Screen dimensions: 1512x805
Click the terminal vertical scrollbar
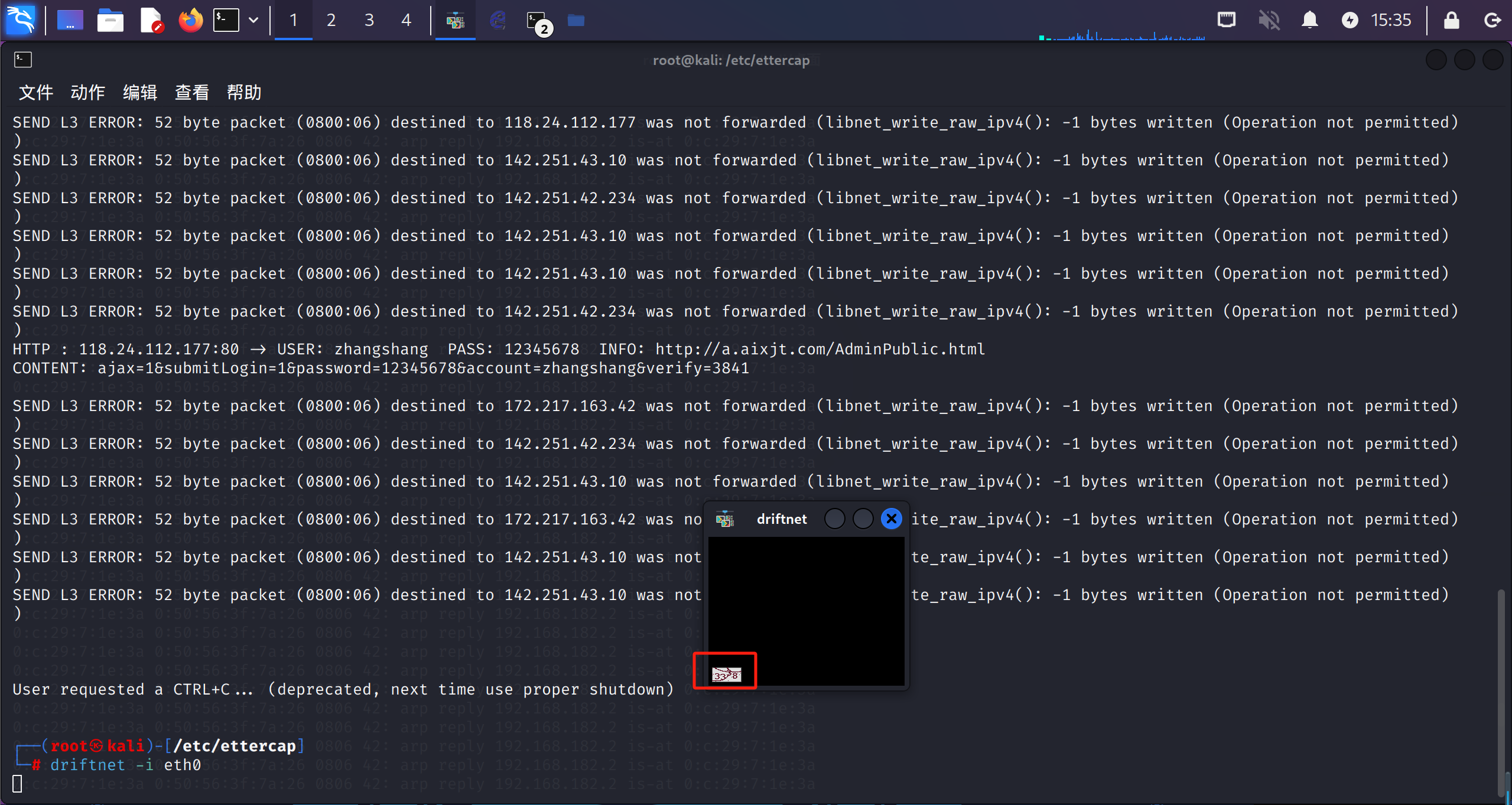pos(1501,691)
